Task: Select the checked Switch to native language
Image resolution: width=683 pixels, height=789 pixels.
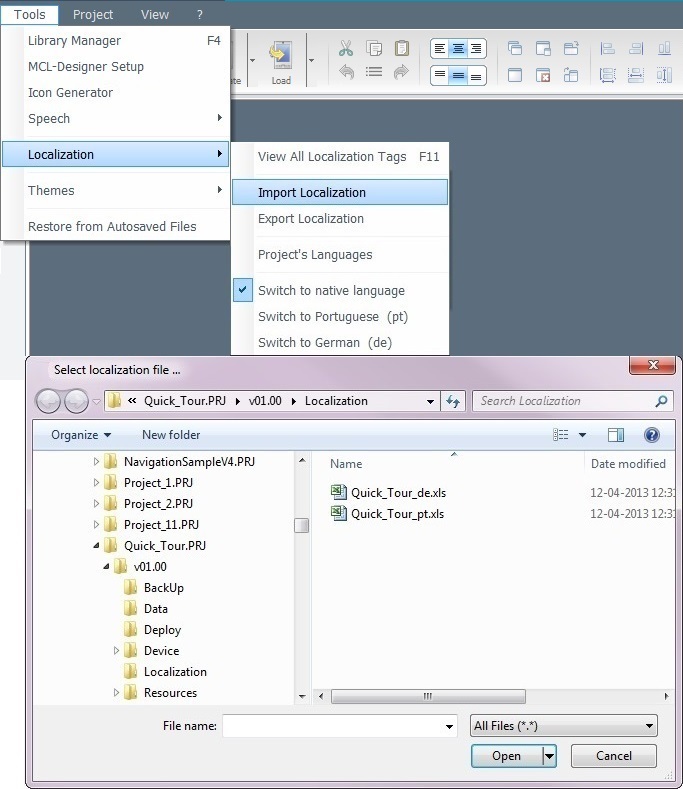Action: (331, 291)
